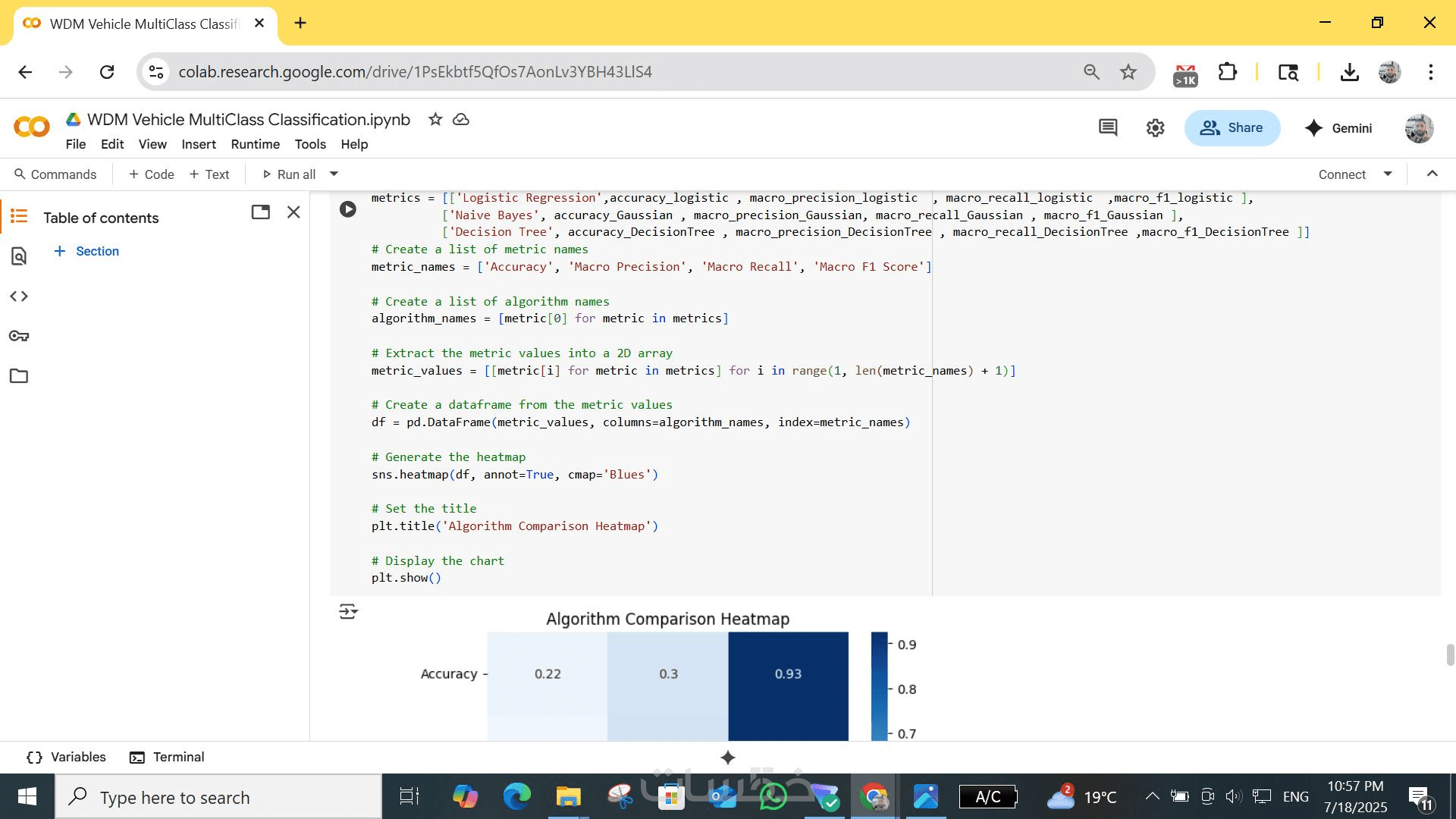
Task: Toggle cell output options icon
Action: pyautogui.click(x=348, y=611)
